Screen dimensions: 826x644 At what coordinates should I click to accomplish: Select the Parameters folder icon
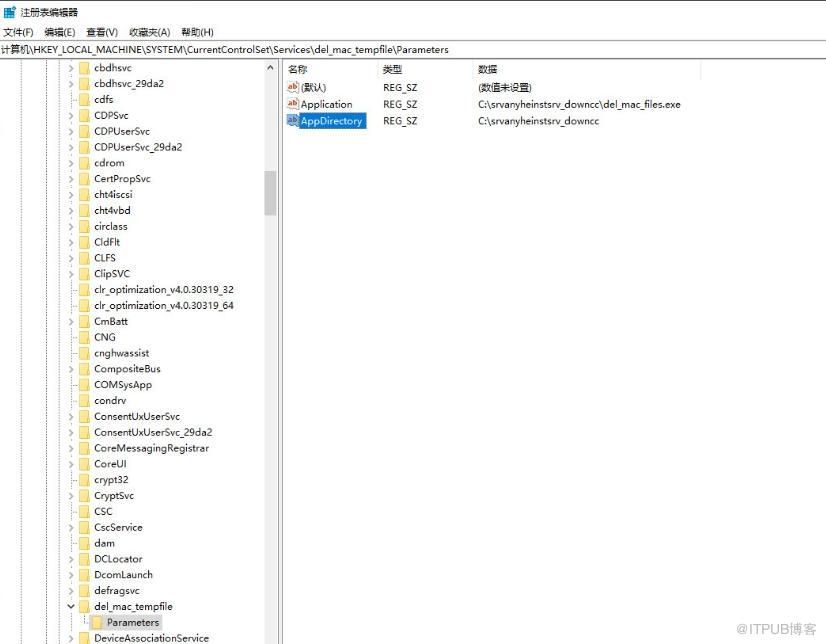coord(96,622)
